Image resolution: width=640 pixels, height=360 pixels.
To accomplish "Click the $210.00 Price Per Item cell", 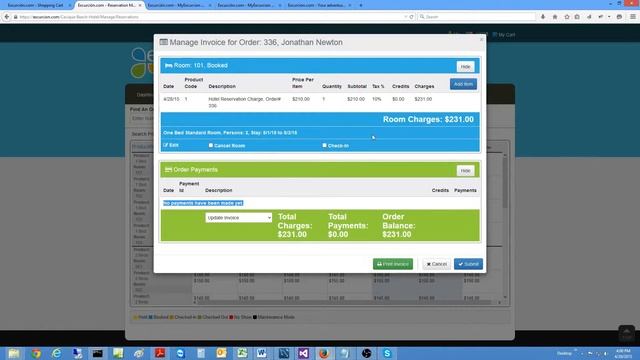I will (301, 99).
